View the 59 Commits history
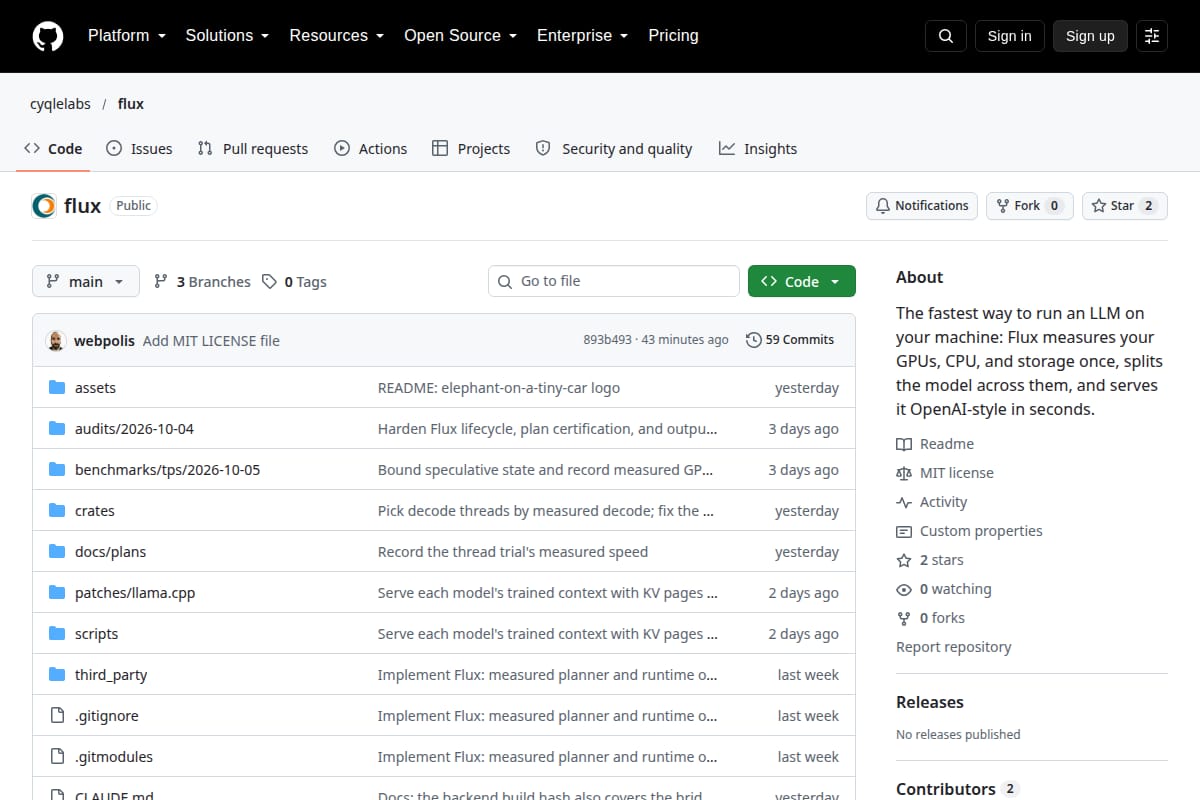The image size is (1200, 800). pos(790,340)
